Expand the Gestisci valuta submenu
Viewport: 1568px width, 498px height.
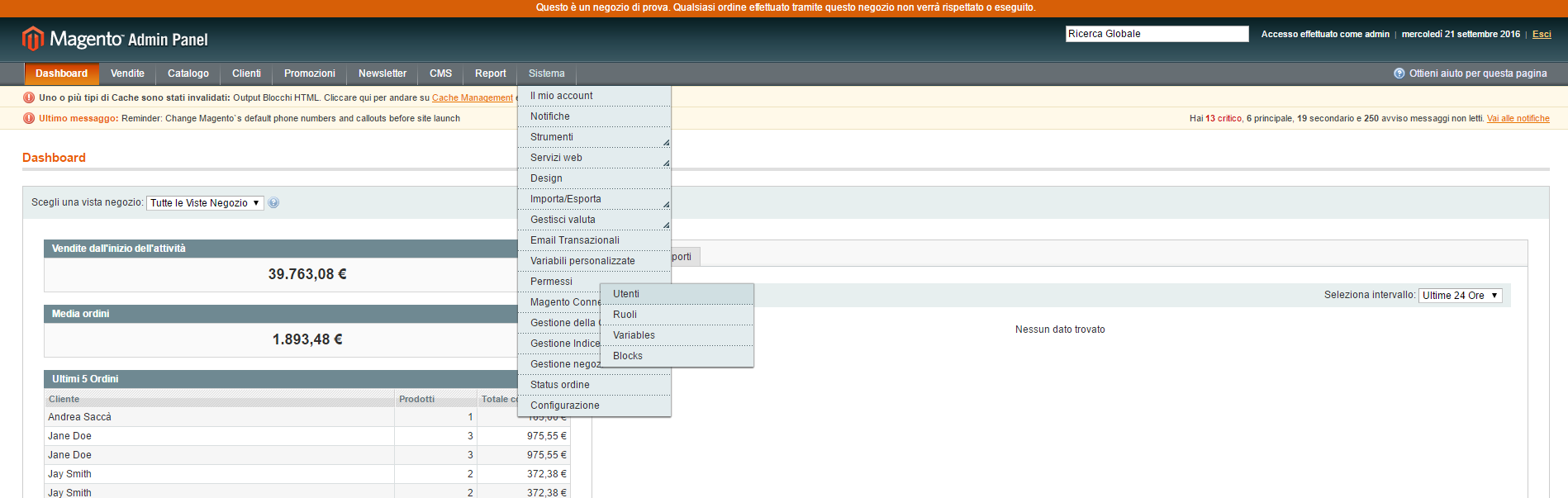coord(594,220)
